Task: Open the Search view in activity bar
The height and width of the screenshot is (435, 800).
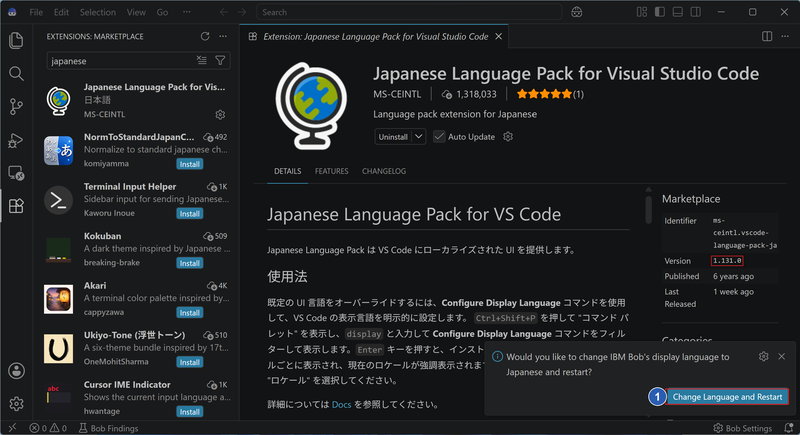Action: coord(16,73)
